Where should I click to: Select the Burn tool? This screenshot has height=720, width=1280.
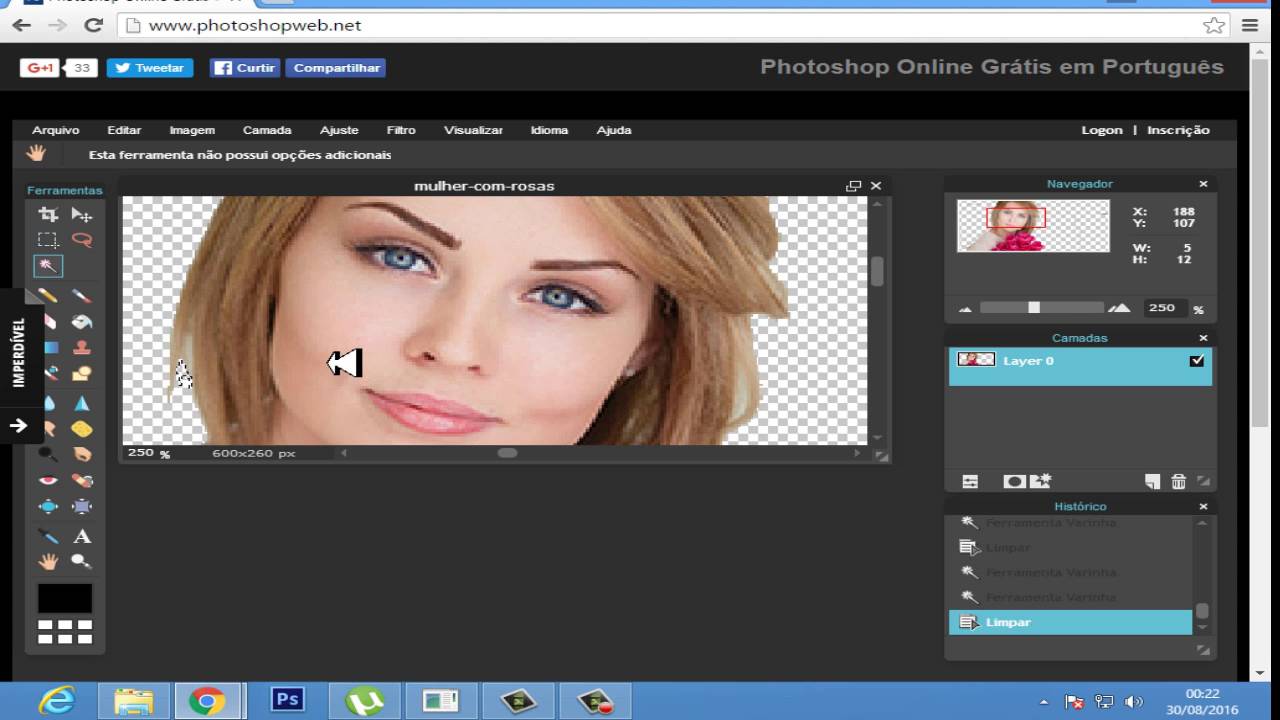coord(82,455)
